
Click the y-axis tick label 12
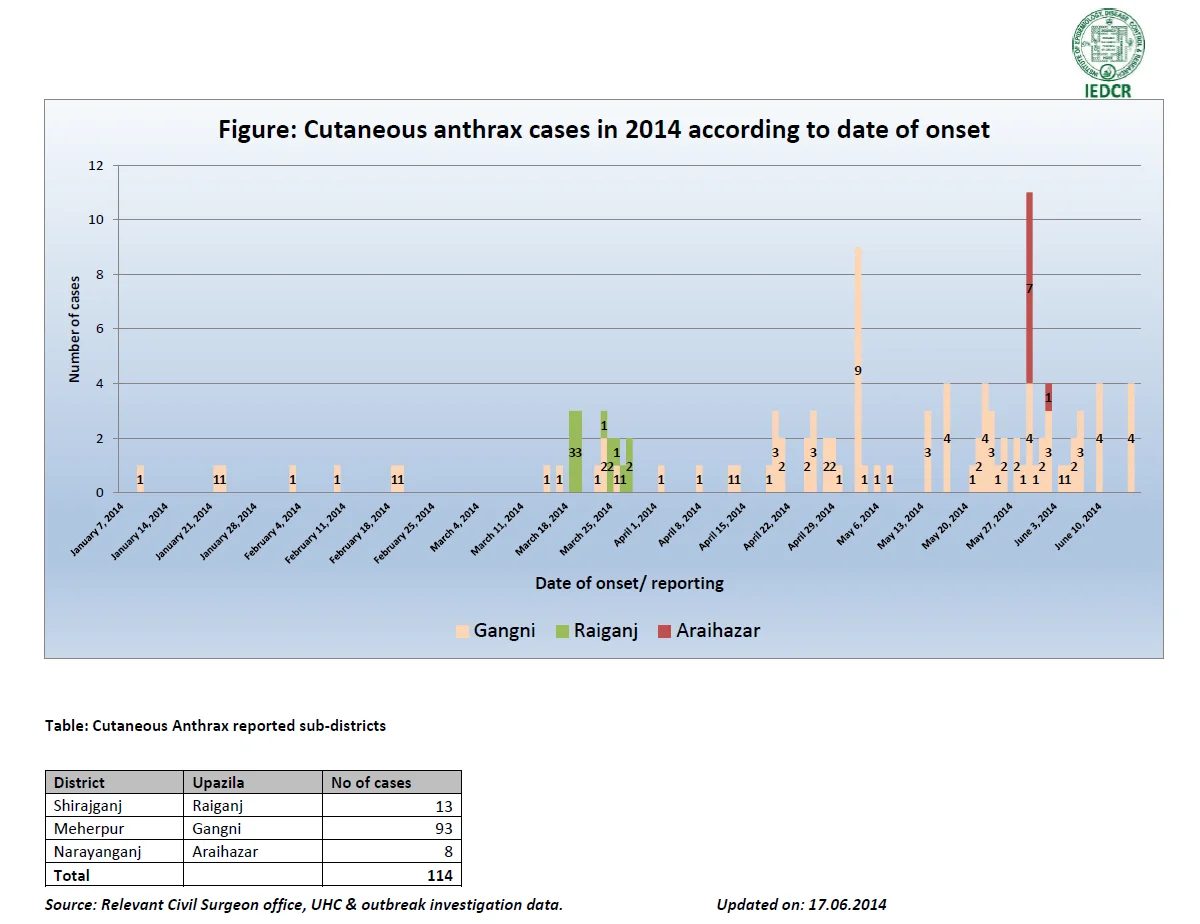tap(96, 165)
